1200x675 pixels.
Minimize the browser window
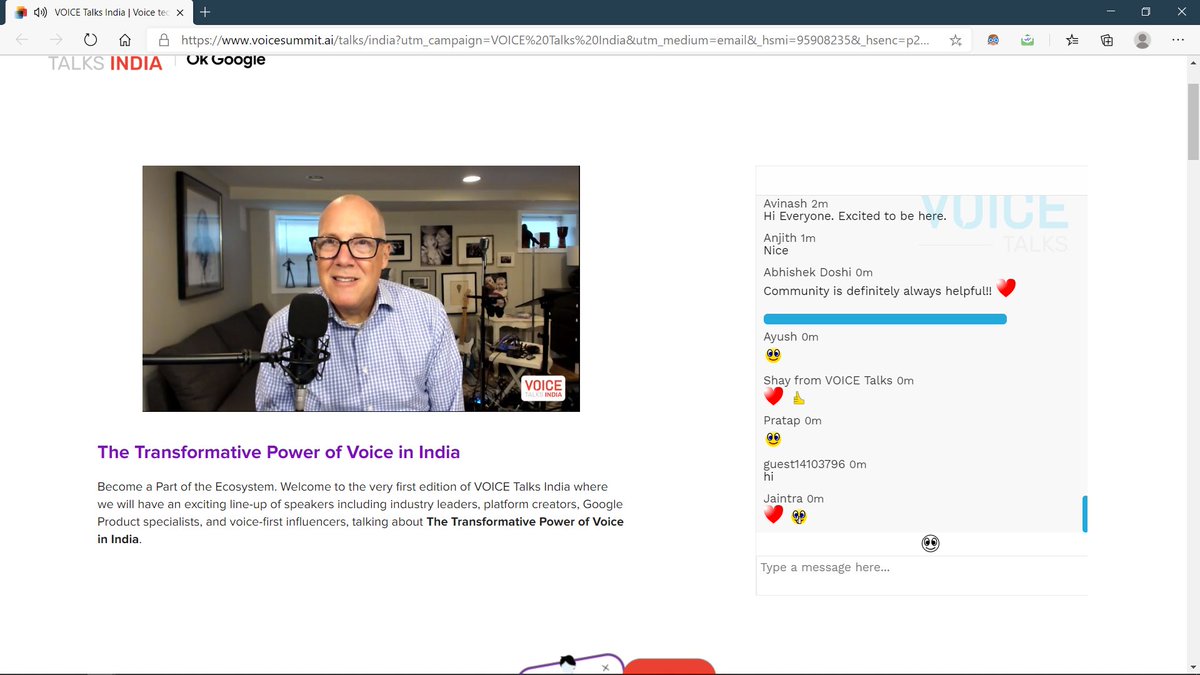tap(1111, 12)
